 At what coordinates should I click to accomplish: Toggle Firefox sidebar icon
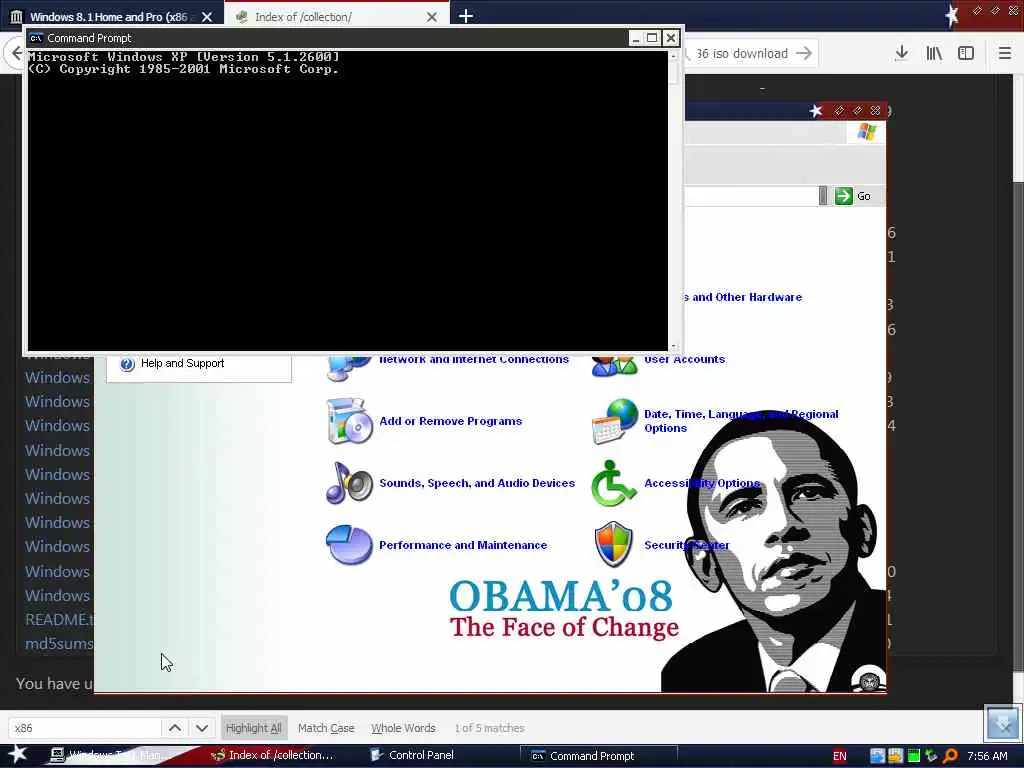tap(966, 53)
